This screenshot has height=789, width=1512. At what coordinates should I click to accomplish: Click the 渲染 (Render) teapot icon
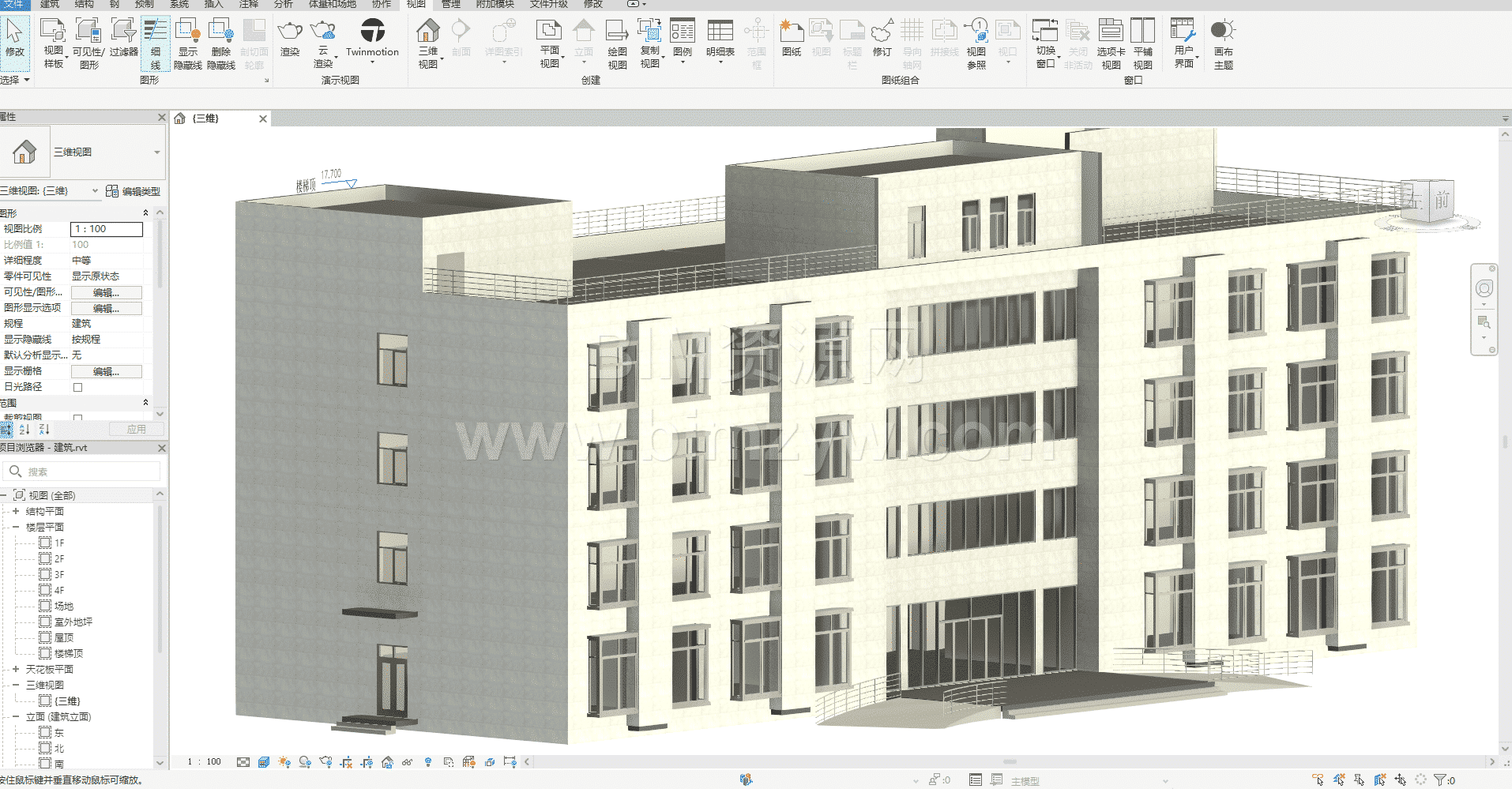(290, 32)
